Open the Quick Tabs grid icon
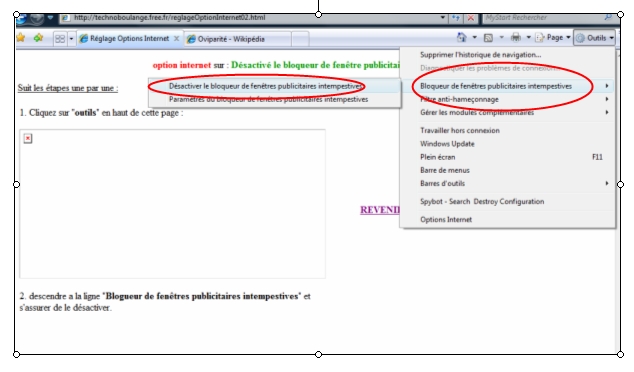This screenshot has height=372, width=634. [x=60, y=39]
